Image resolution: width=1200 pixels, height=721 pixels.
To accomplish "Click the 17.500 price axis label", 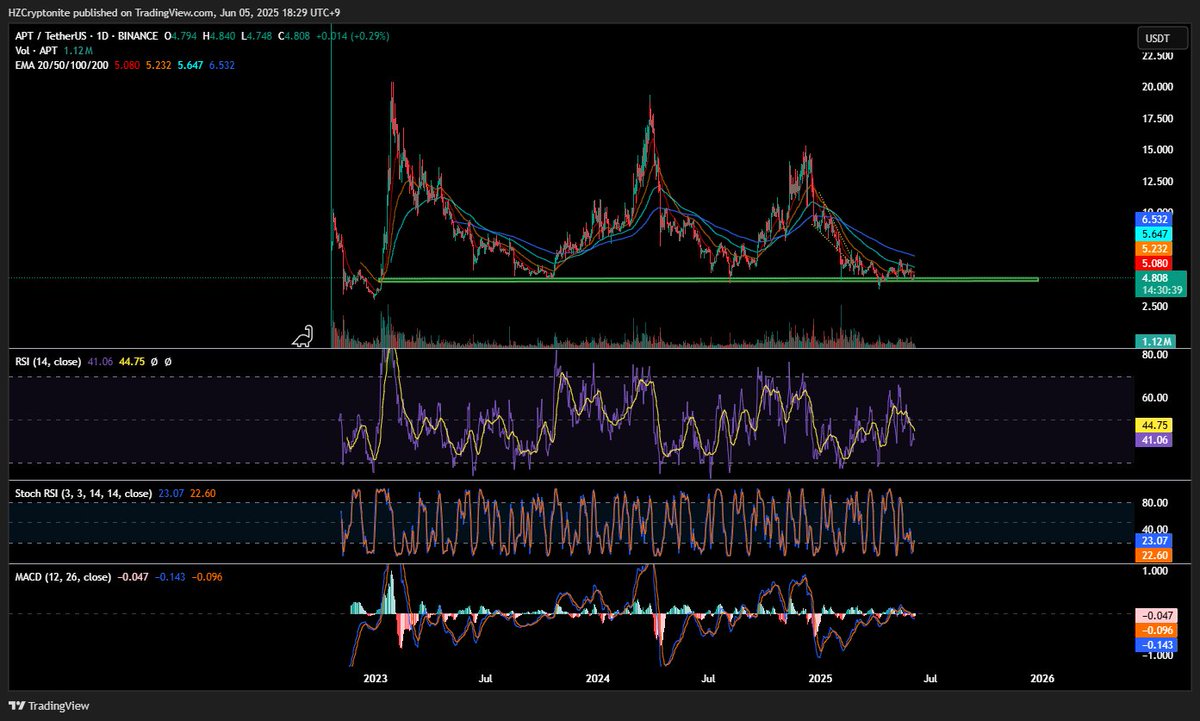I will pos(1157,119).
